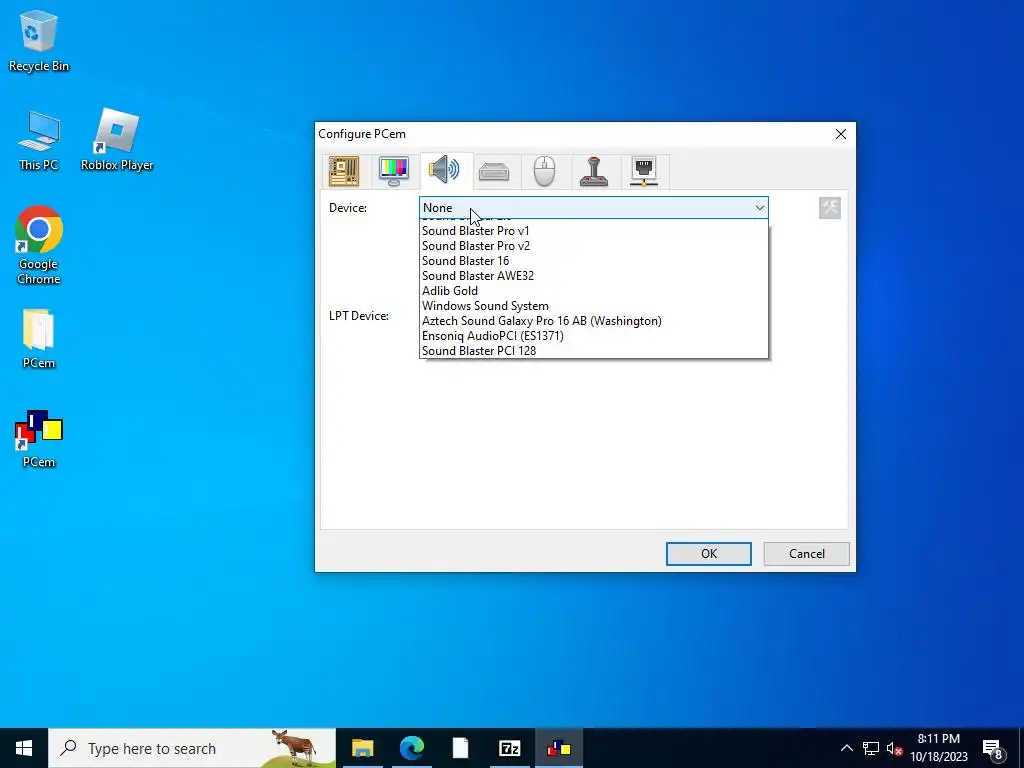1024x768 pixels.
Task: Open network status tray icon
Action: pyautogui.click(x=871, y=748)
